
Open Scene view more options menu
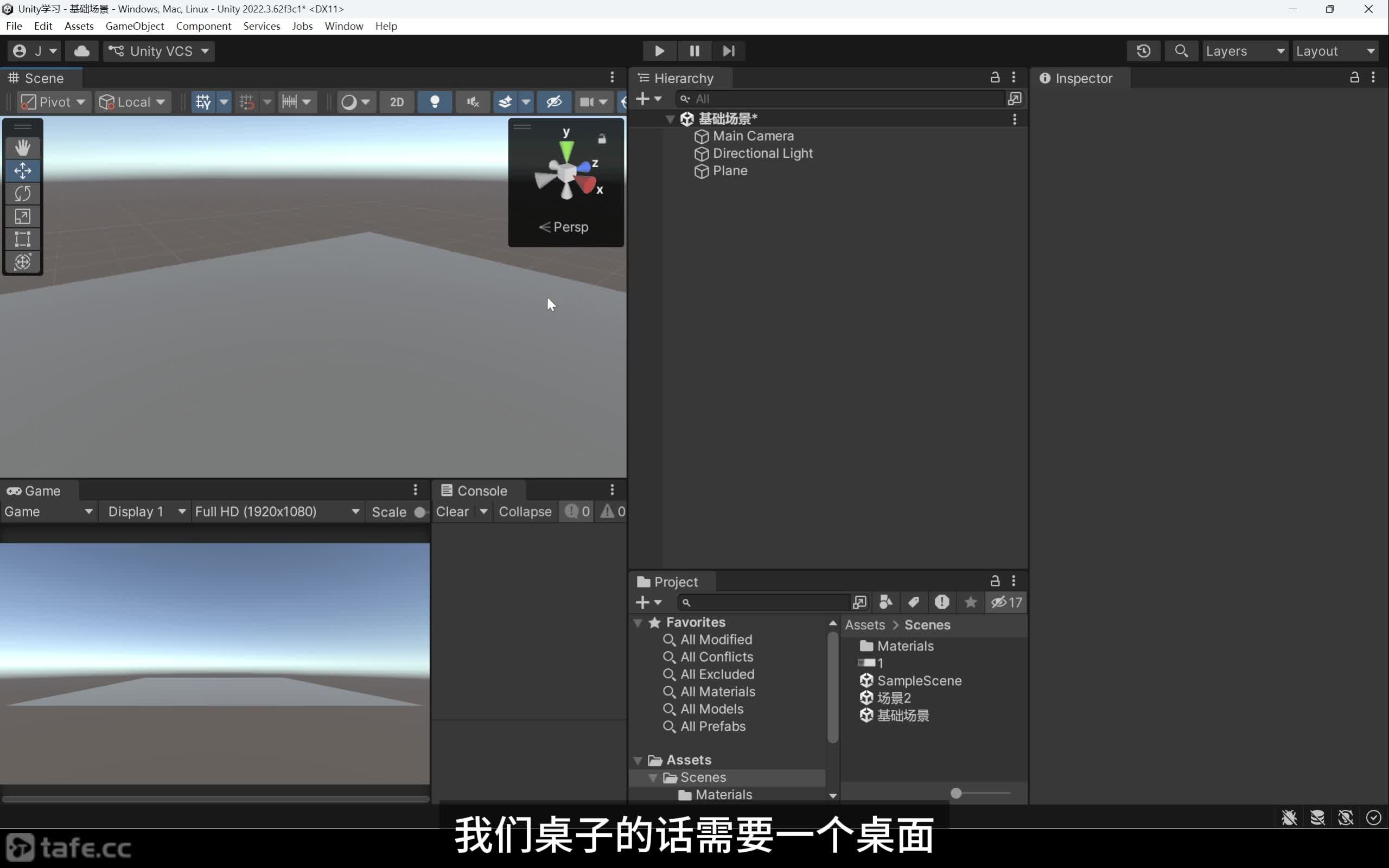pyautogui.click(x=613, y=78)
